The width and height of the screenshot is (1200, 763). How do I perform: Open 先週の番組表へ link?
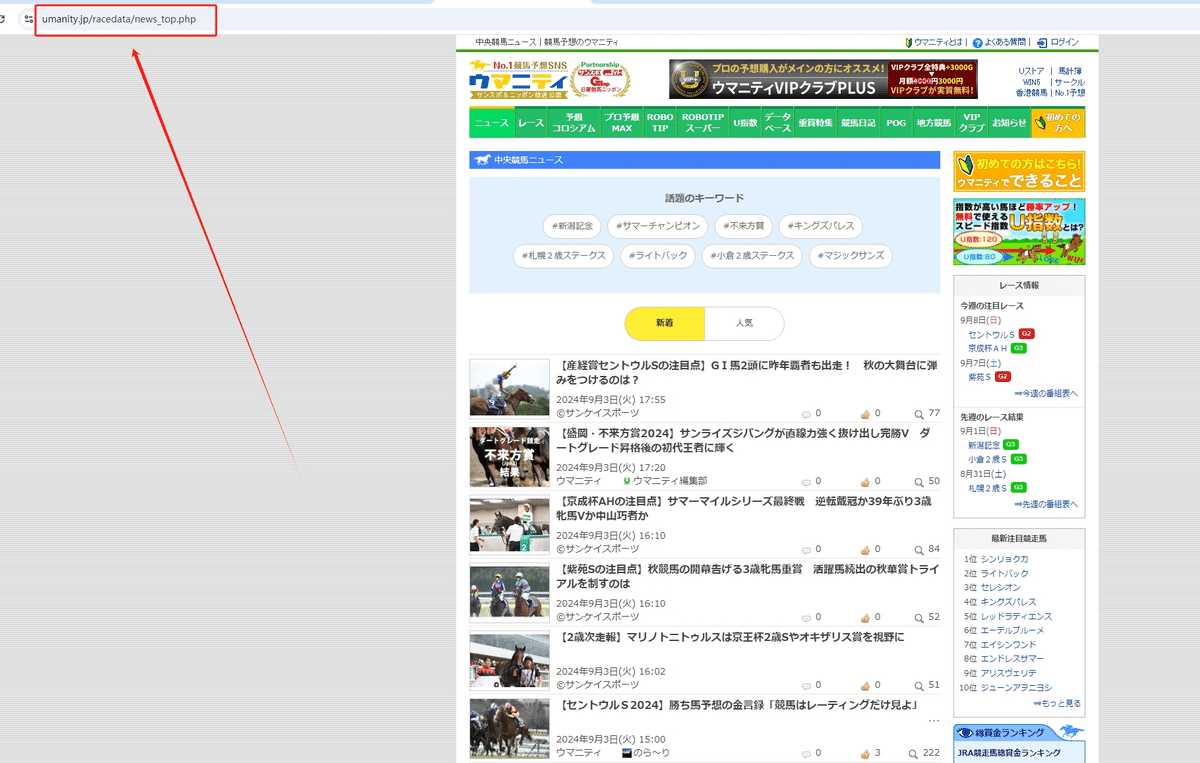[1045, 504]
